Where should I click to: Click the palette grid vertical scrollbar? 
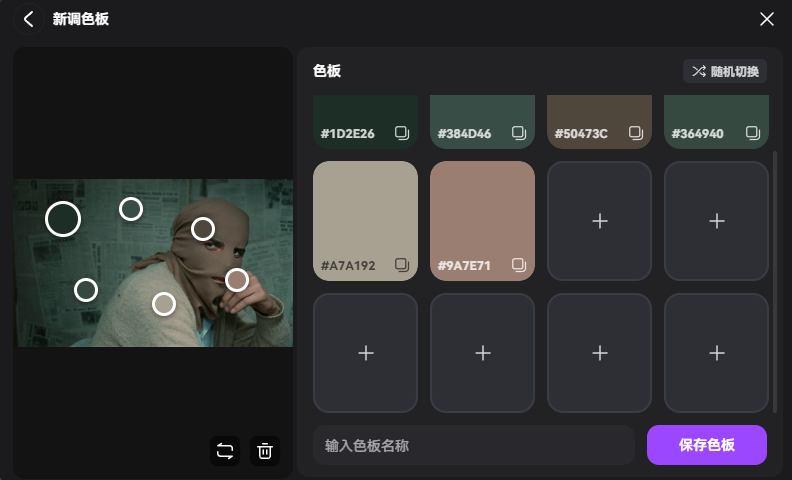pos(775,281)
